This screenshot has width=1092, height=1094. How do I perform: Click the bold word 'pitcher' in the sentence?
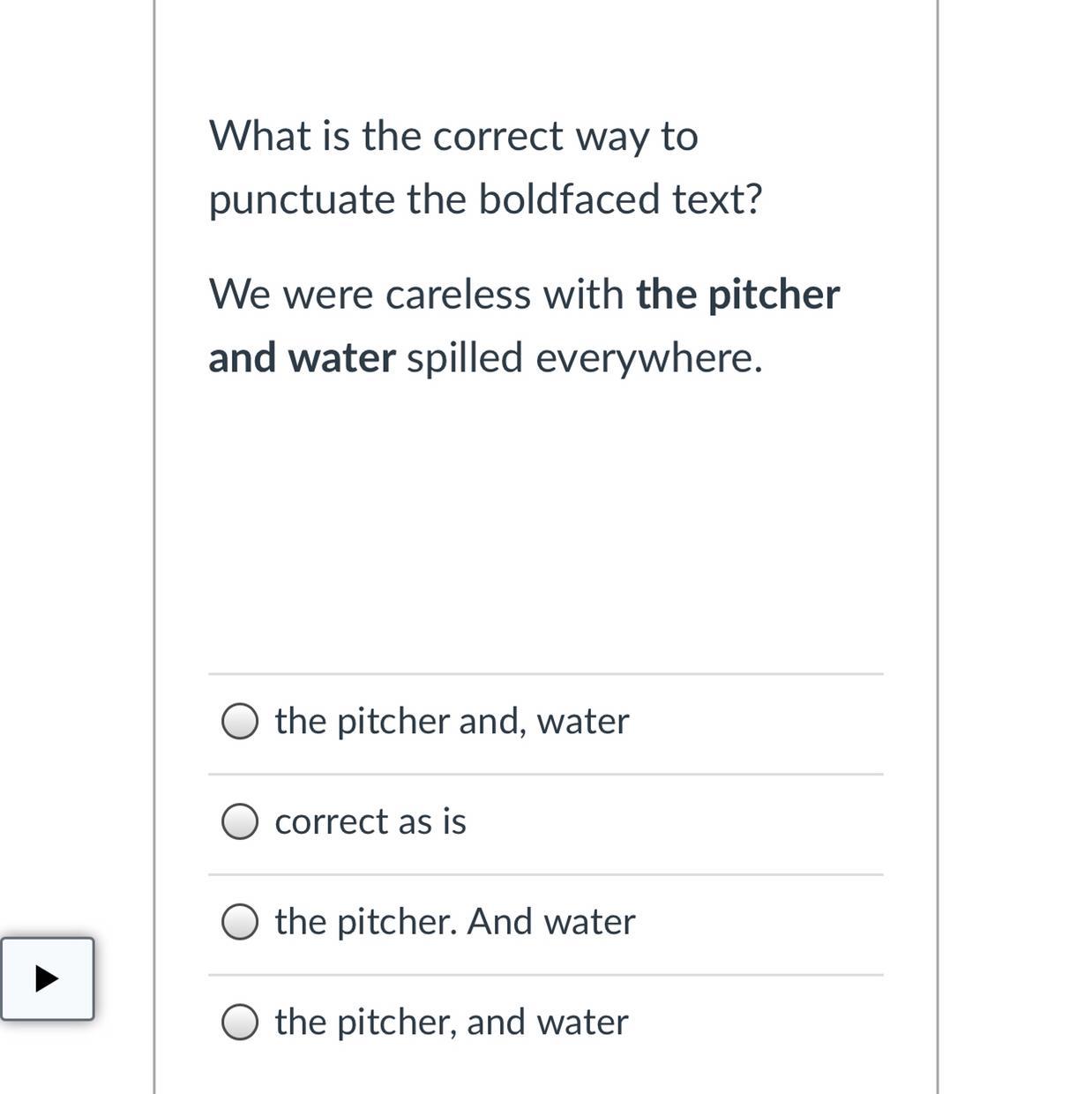[774, 295]
